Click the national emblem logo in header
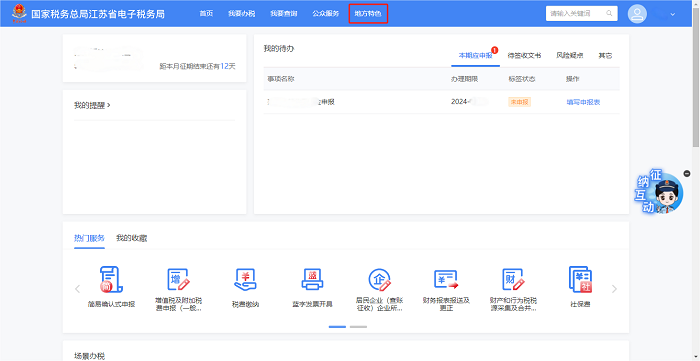This screenshot has height=361, width=700. coord(19,13)
